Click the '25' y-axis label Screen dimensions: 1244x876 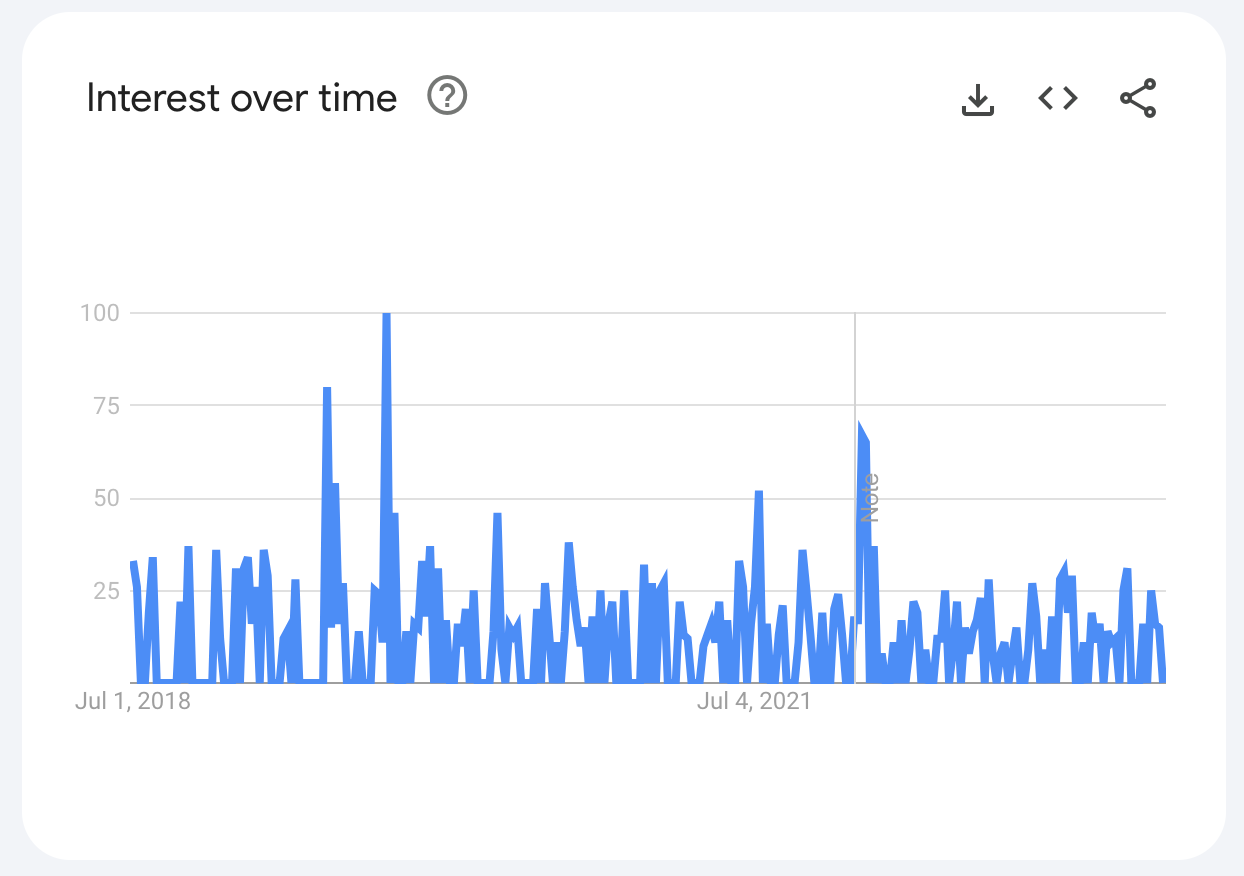tap(106, 591)
